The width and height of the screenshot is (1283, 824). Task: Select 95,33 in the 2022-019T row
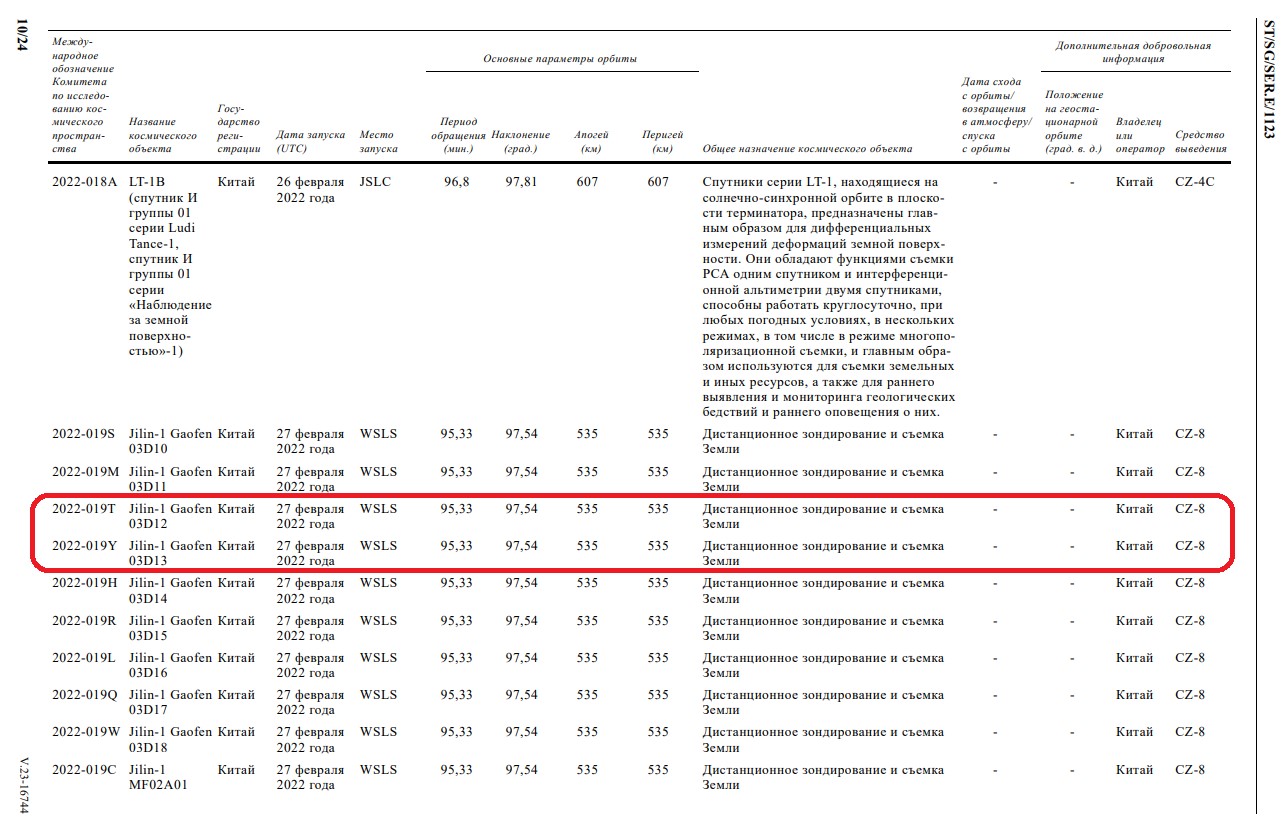[x=456, y=508]
